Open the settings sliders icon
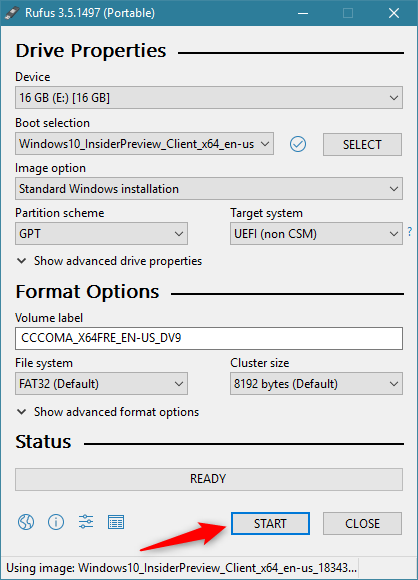The height and width of the screenshot is (580, 418). click(x=86, y=522)
